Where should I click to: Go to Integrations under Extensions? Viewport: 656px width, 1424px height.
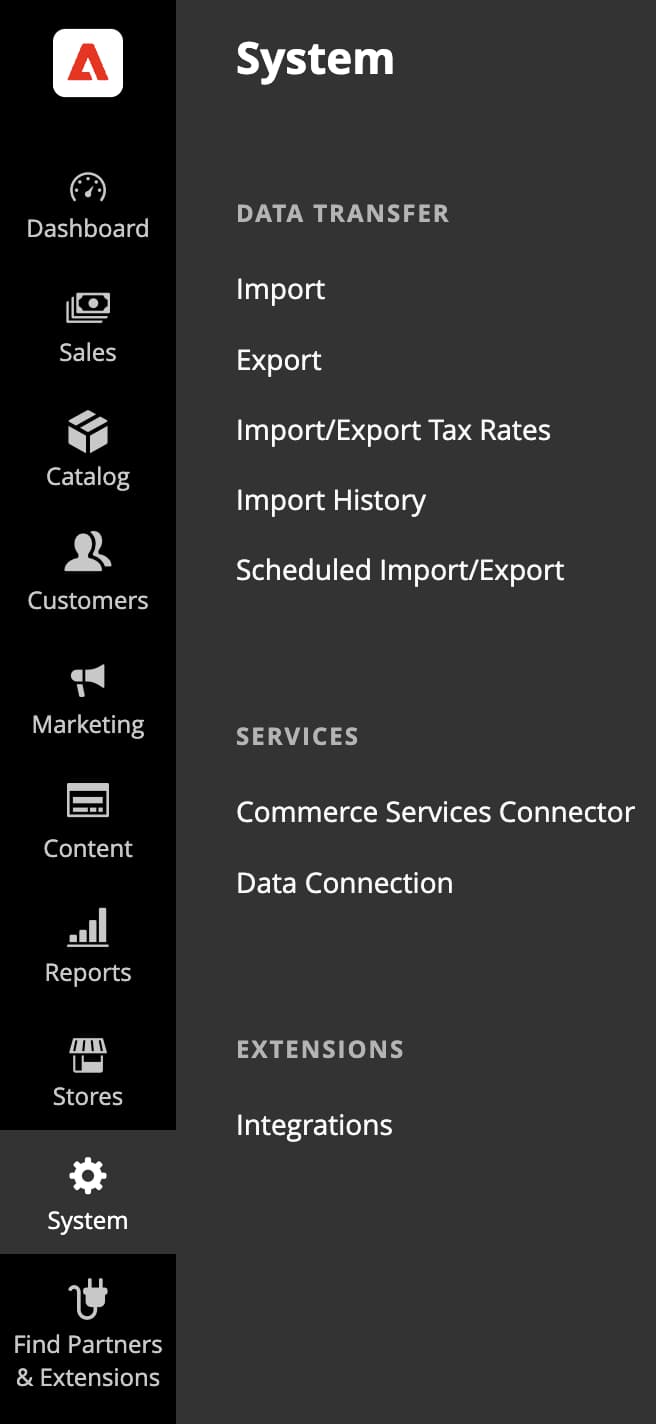[x=314, y=1125]
